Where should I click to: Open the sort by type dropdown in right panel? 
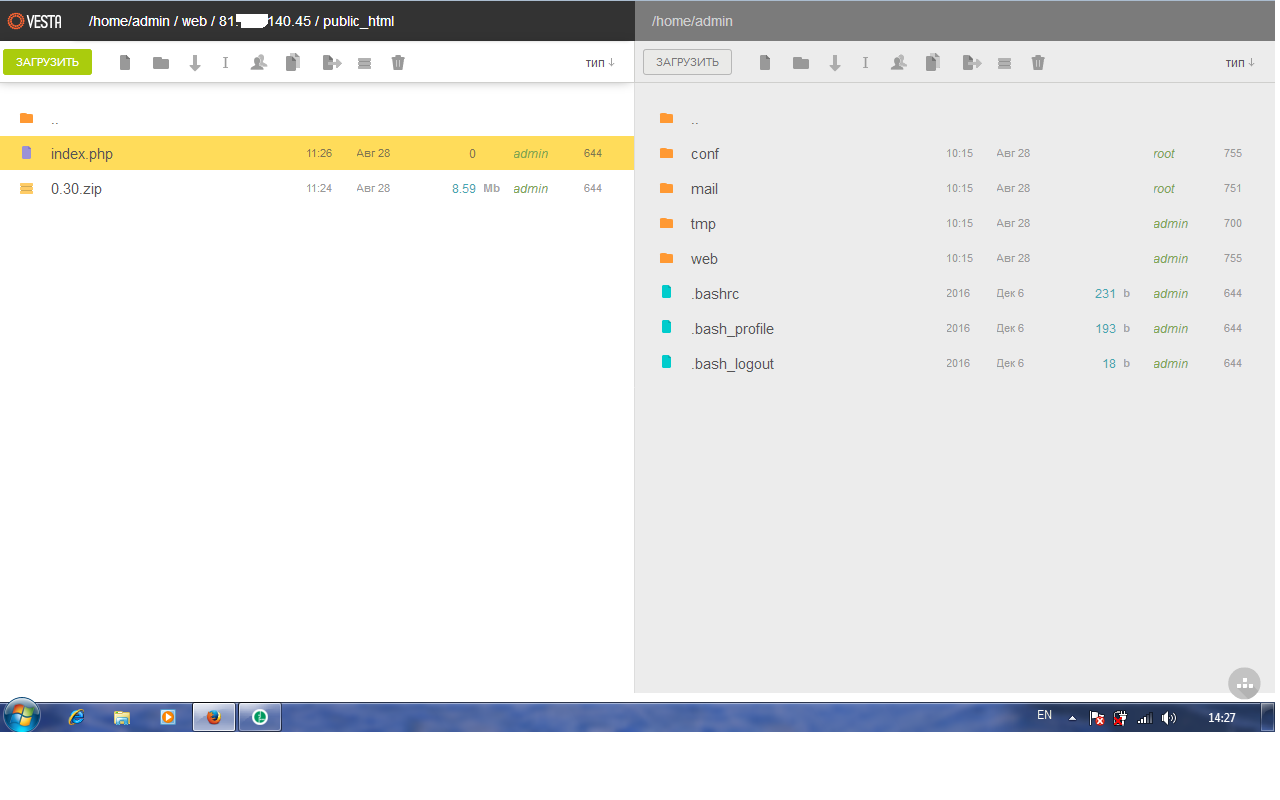coord(1240,63)
